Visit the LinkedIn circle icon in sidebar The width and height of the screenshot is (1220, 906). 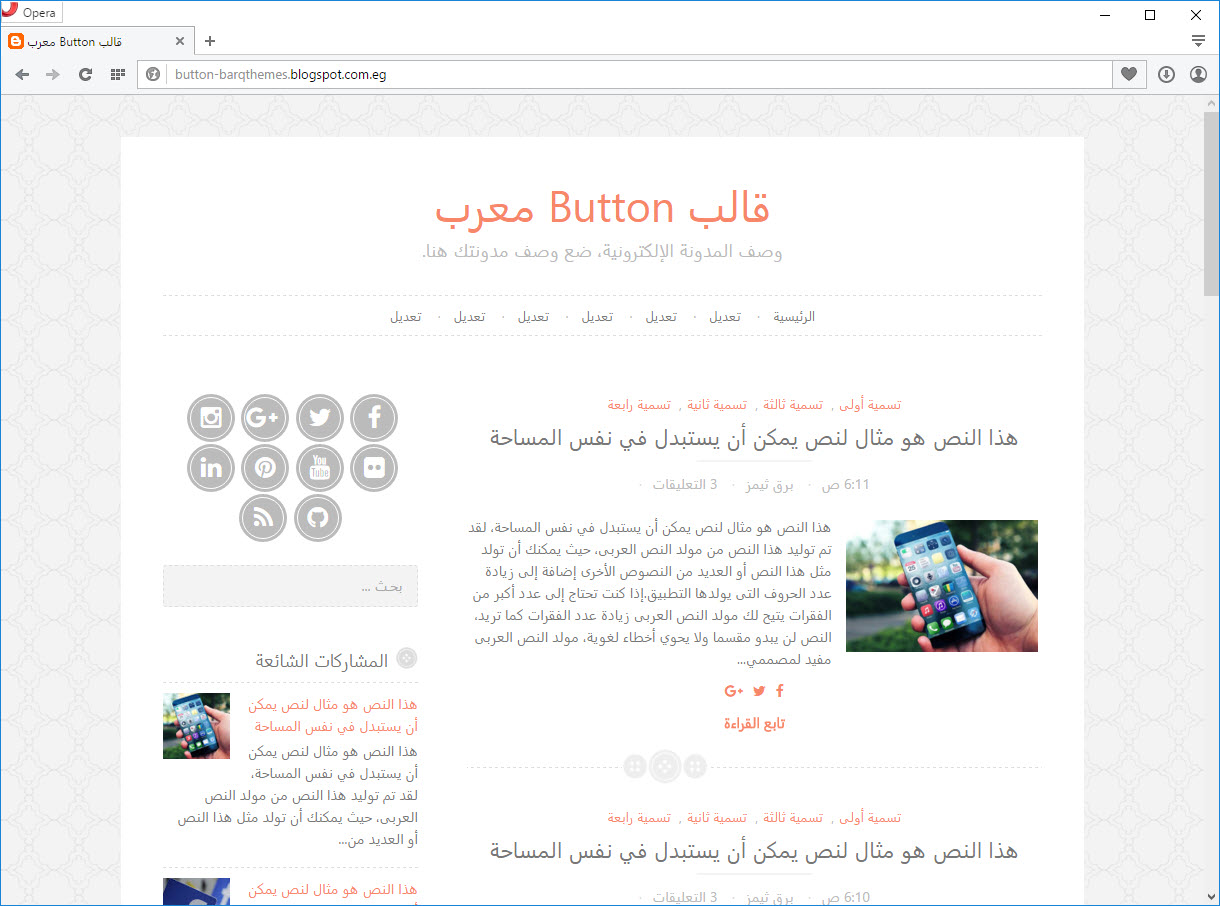click(x=211, y=468)
